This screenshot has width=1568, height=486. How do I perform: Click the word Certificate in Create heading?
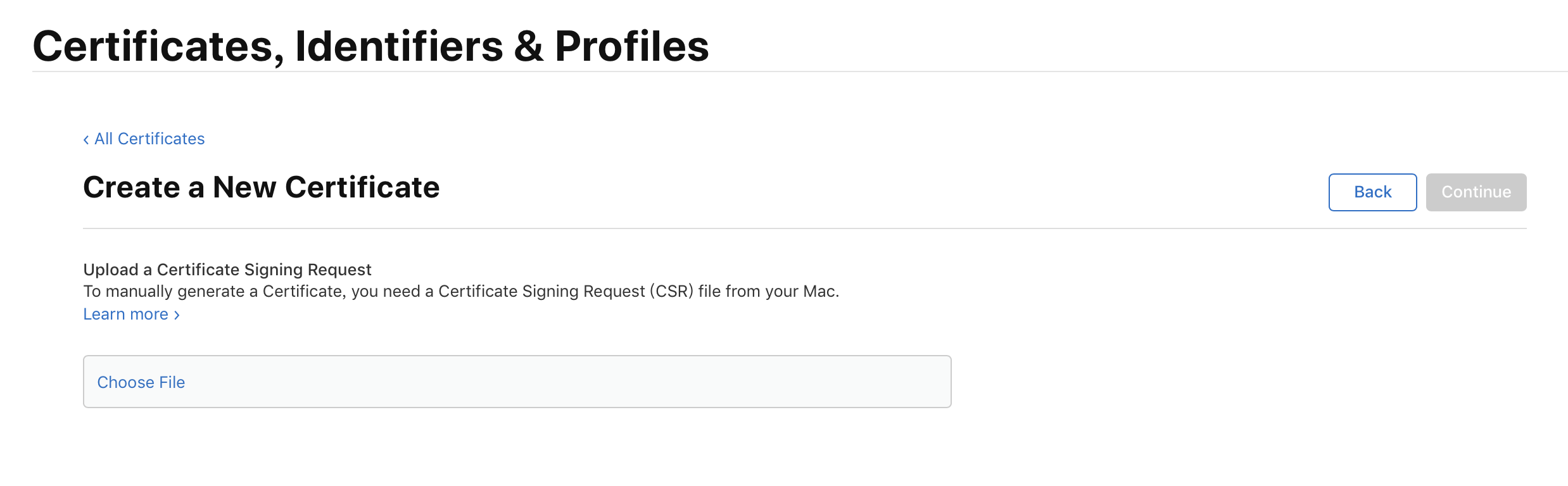(362, 187)
